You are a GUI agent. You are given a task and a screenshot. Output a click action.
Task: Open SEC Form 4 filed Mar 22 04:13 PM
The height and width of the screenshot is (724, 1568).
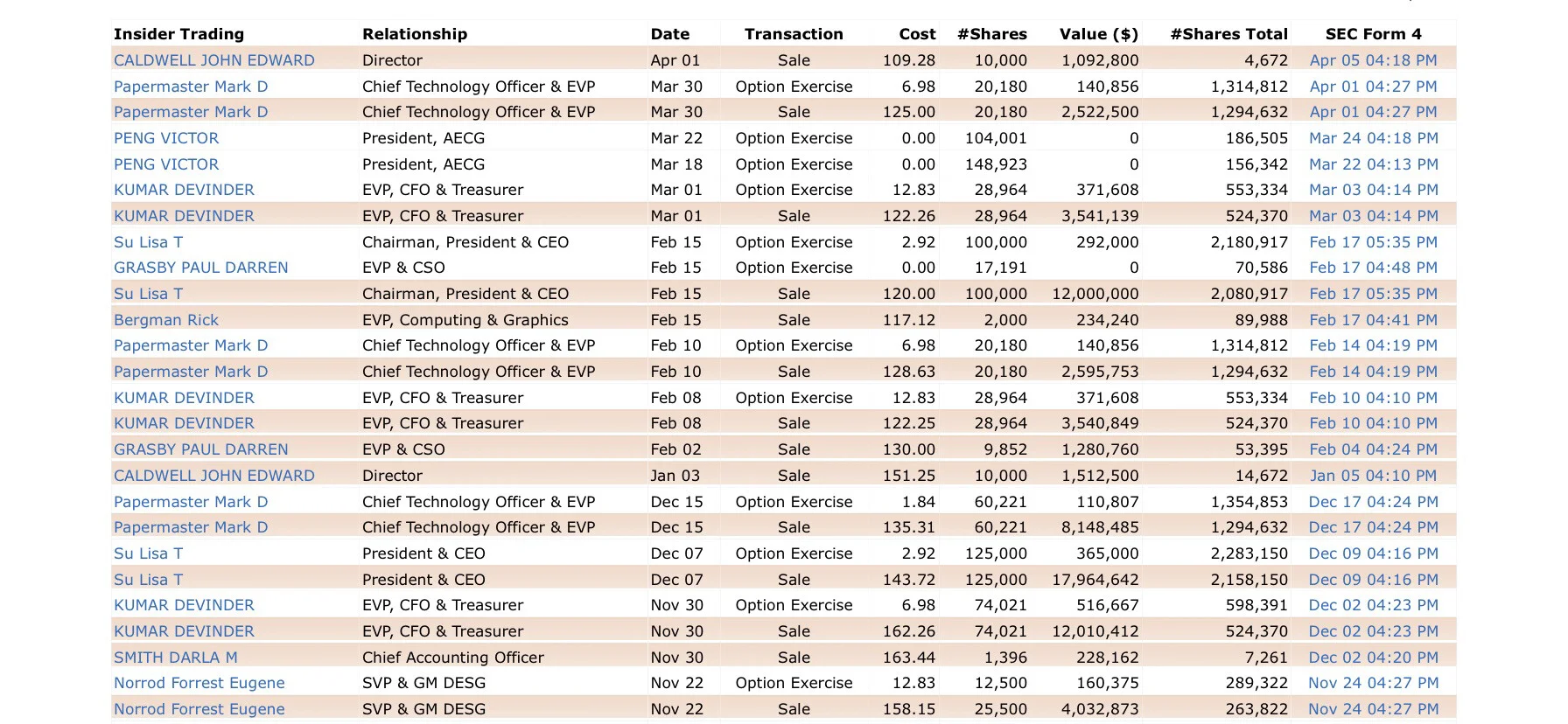[x=1373, y=164]
